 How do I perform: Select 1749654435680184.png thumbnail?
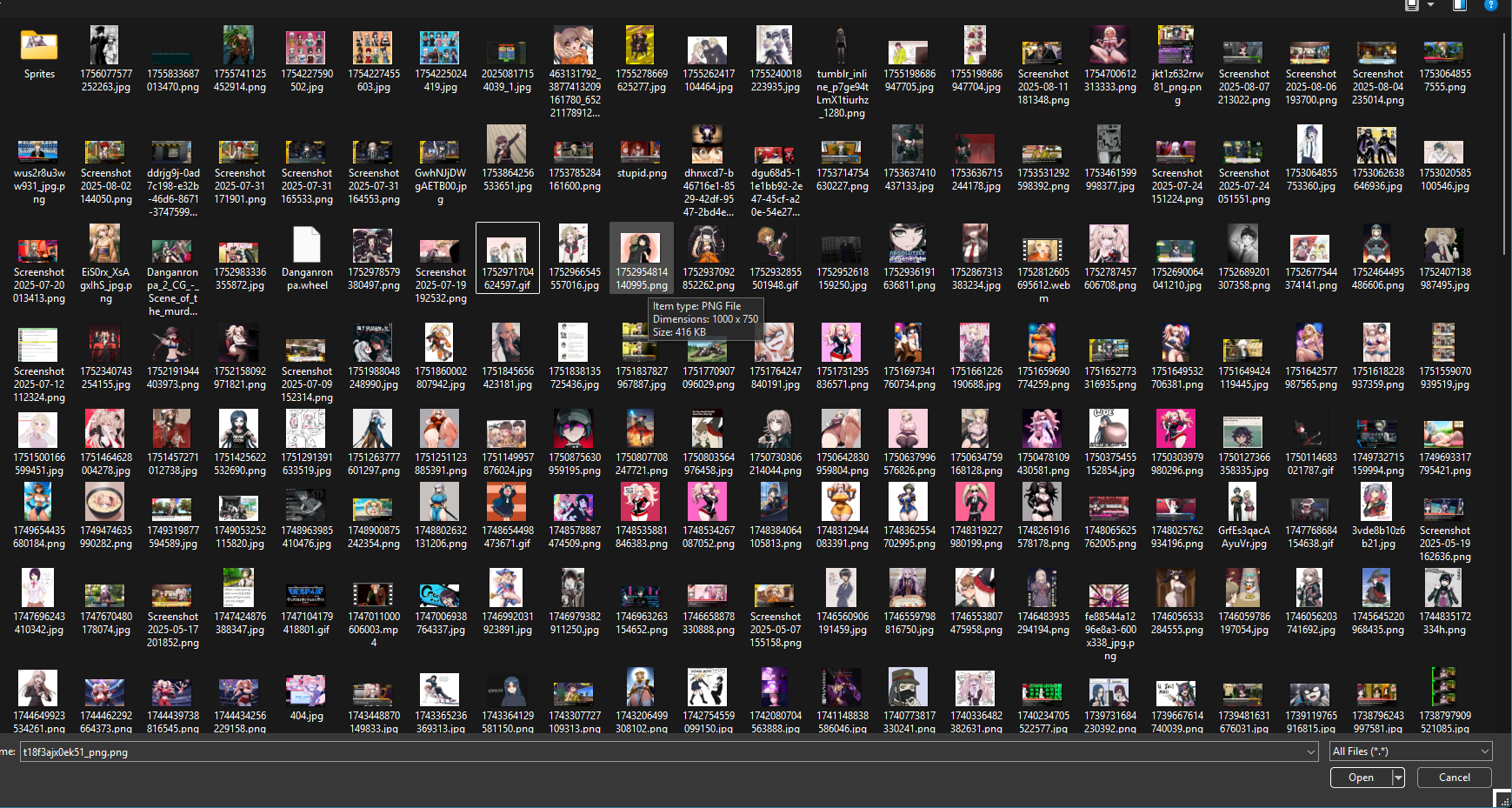pyautogui.click(x=39, y=503)
